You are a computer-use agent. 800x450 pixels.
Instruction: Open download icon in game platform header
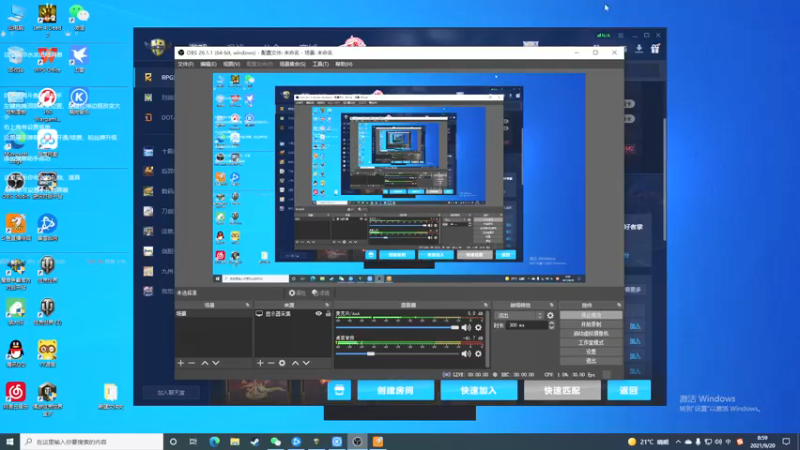639,49
